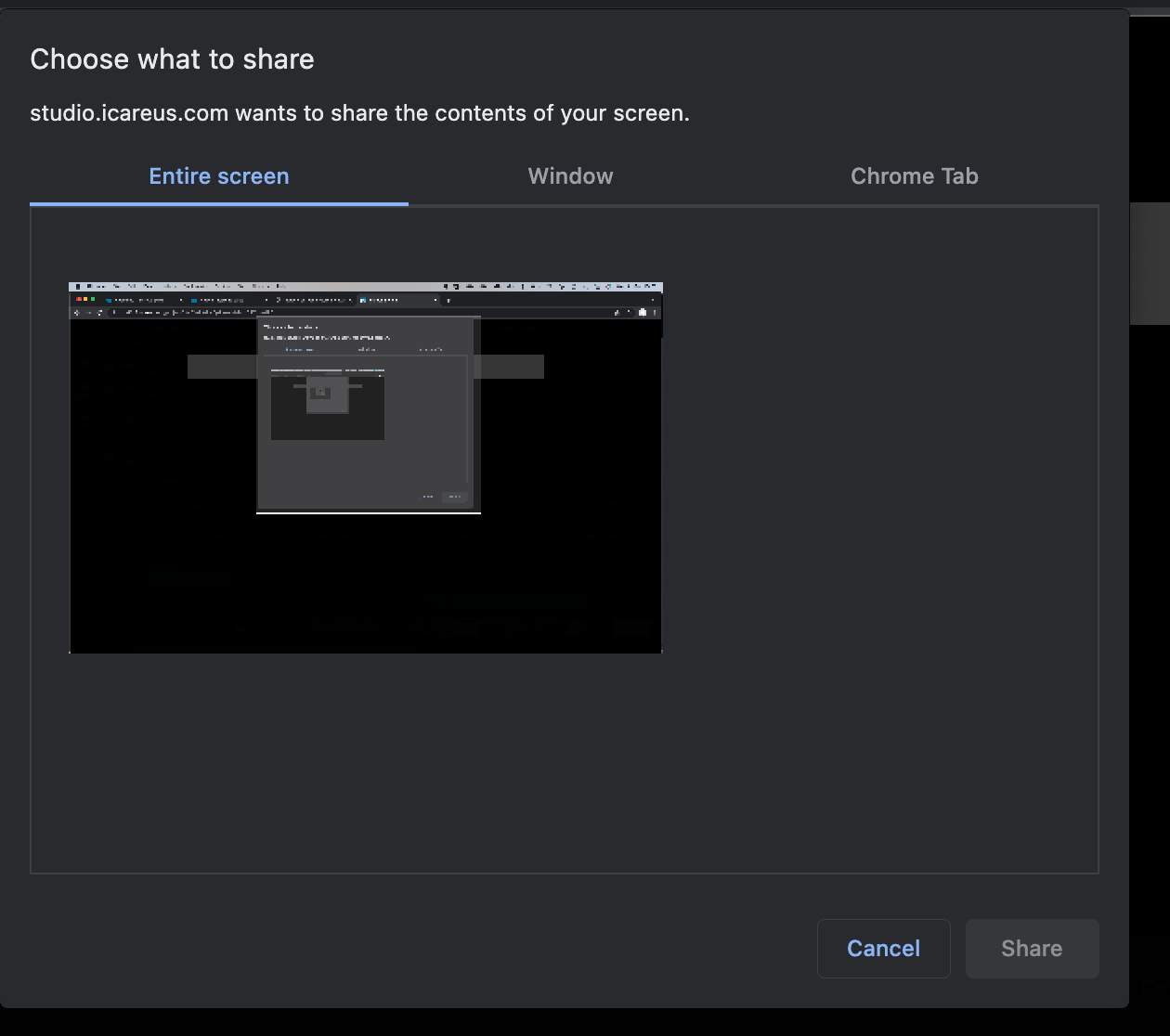Image resolution: width=1170 pixels, height=1036 pixels.
Task: Click the studio.icareus.com request message
Action: [359, 113]
